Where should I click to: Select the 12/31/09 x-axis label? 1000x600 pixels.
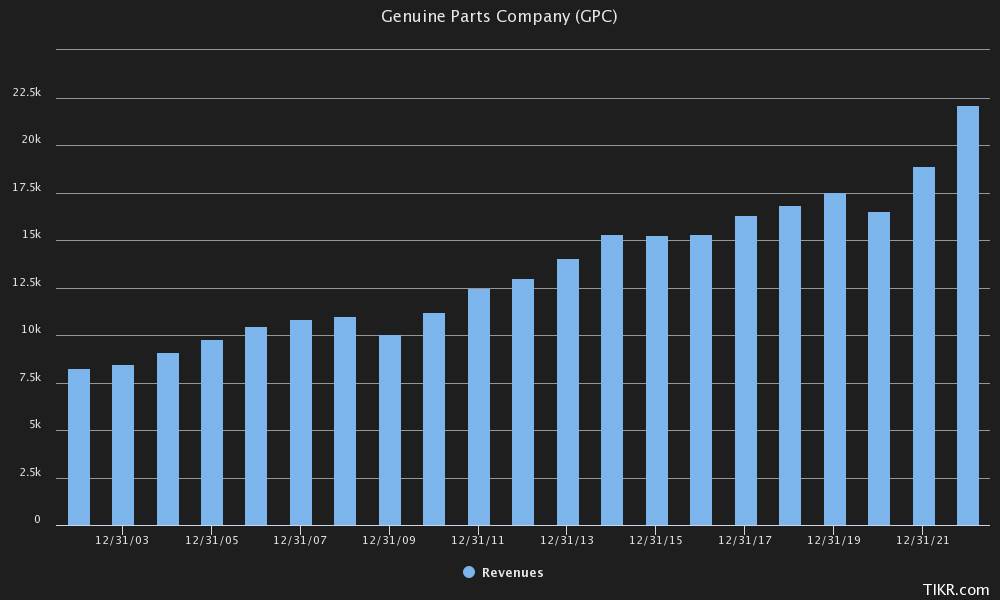389,540
